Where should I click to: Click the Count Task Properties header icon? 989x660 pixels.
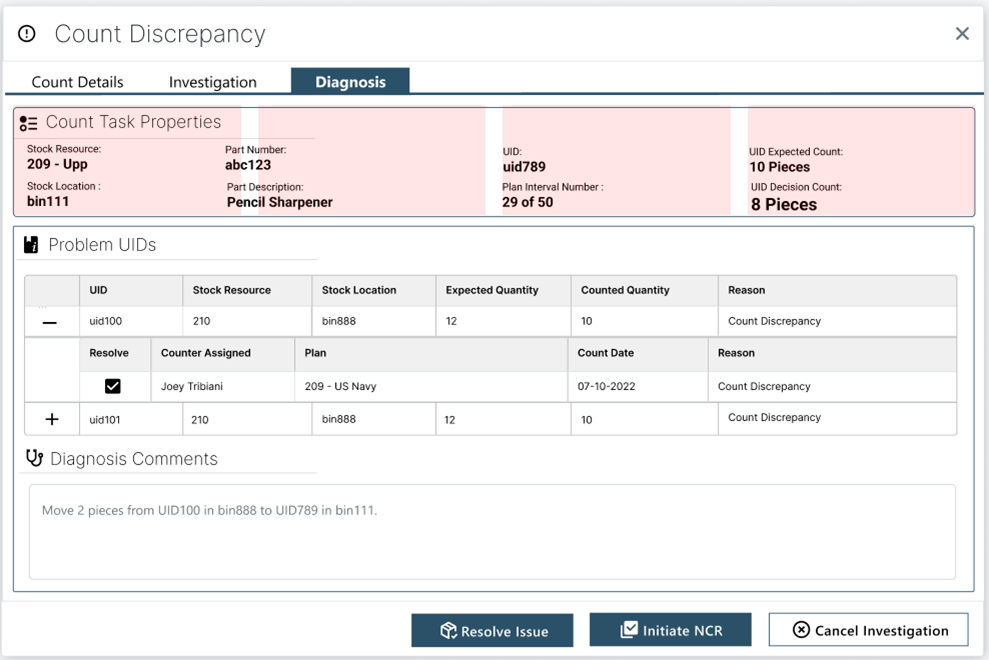(x=29, y=122)
